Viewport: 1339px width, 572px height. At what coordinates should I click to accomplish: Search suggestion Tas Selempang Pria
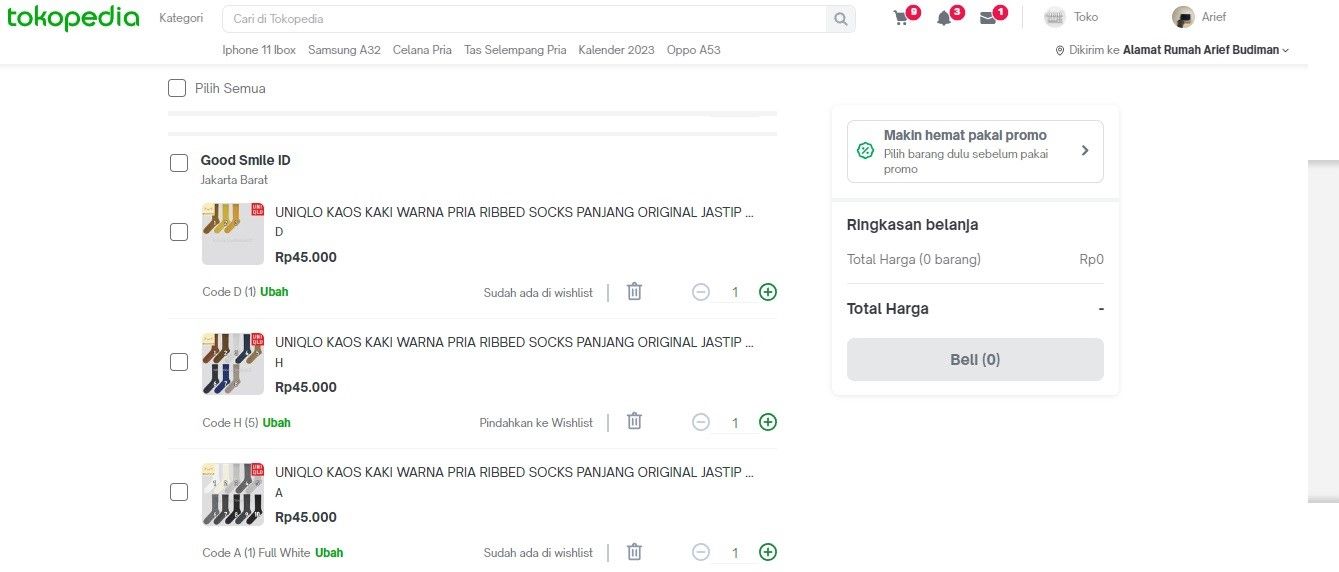coord(515,50)
